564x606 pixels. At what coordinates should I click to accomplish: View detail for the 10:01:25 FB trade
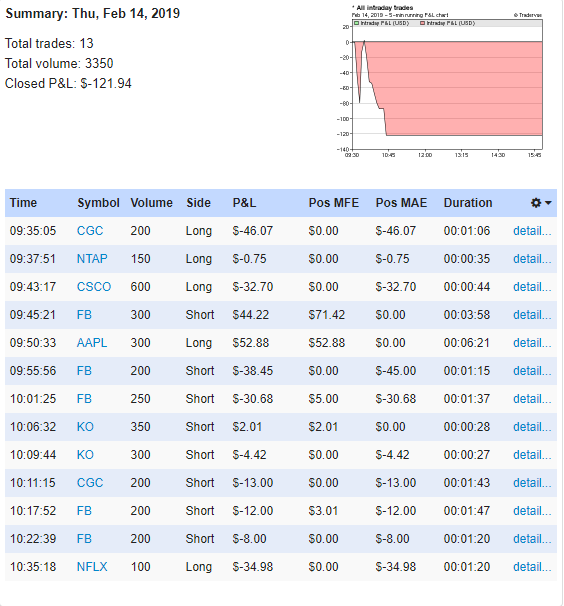pyautogui.click(x=532, y=399)
